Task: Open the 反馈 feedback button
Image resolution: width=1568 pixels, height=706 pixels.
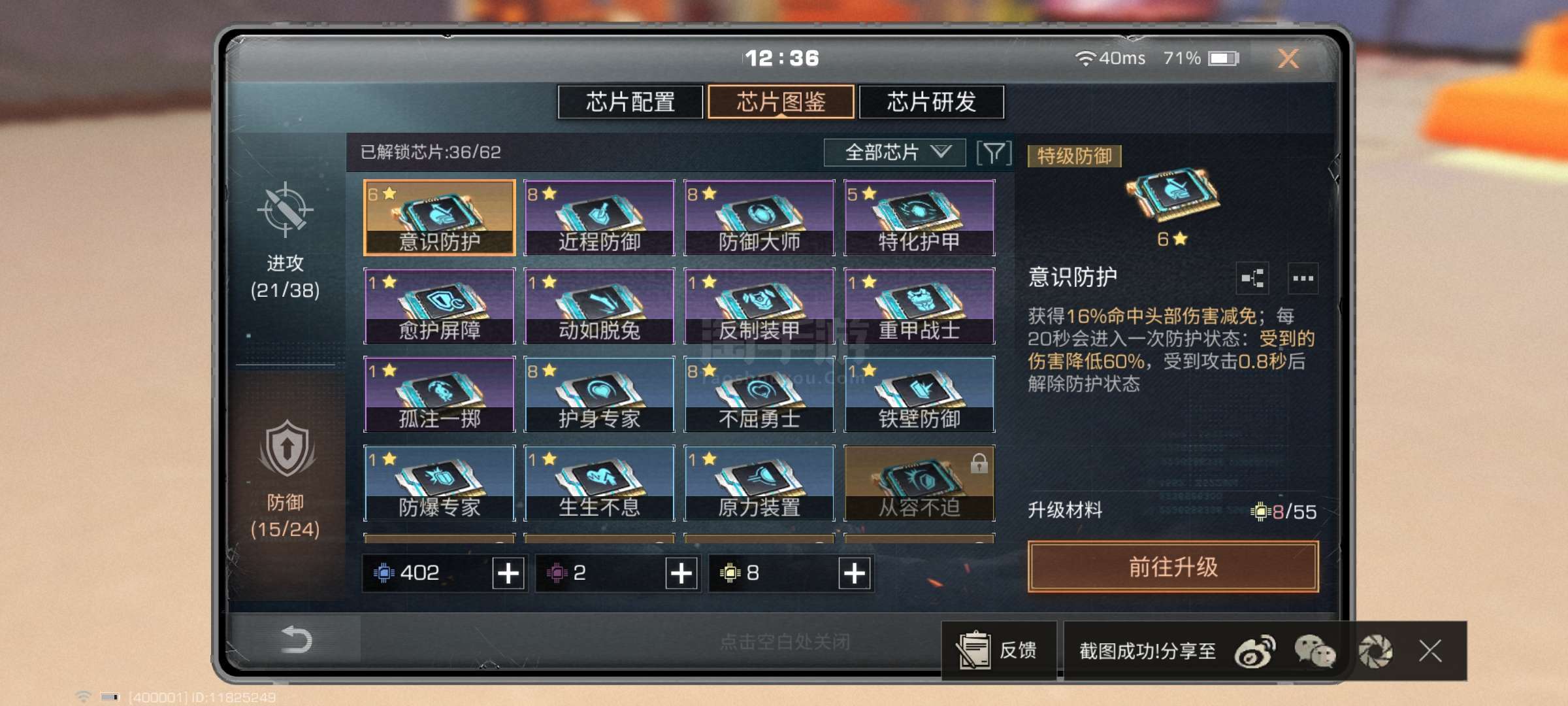Action: pyautogui.click(x=998, y=650)
